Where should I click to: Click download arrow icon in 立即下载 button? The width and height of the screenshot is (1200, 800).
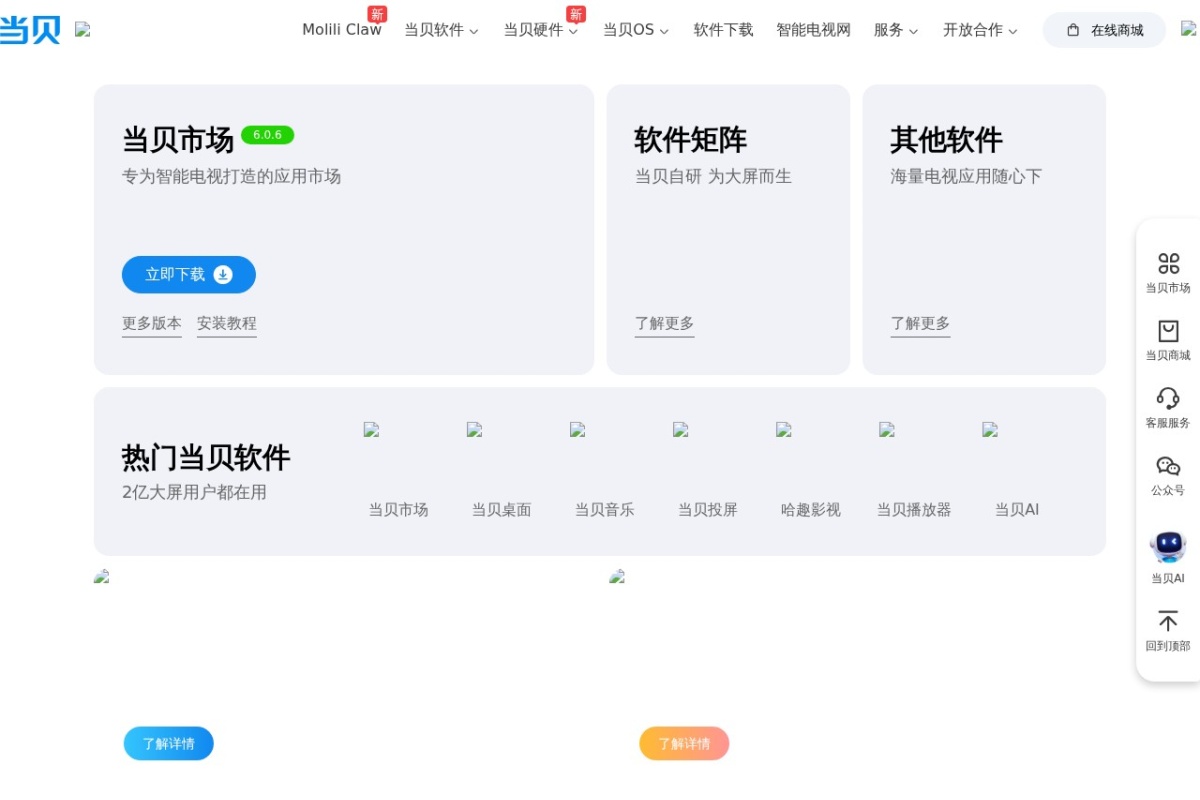click(223, 274)
